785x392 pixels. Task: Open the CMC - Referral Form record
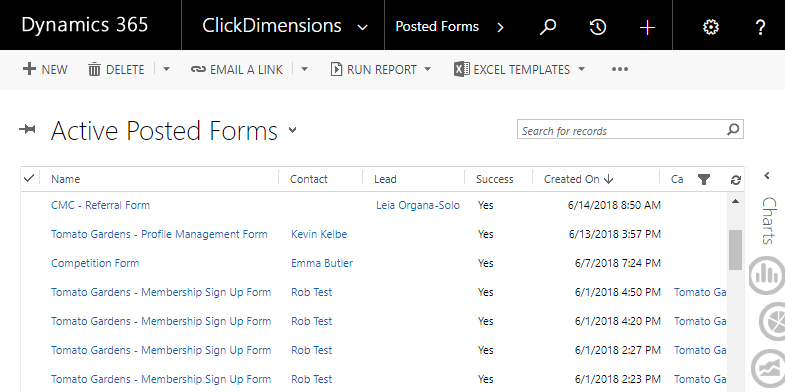[x=100, y=205]
